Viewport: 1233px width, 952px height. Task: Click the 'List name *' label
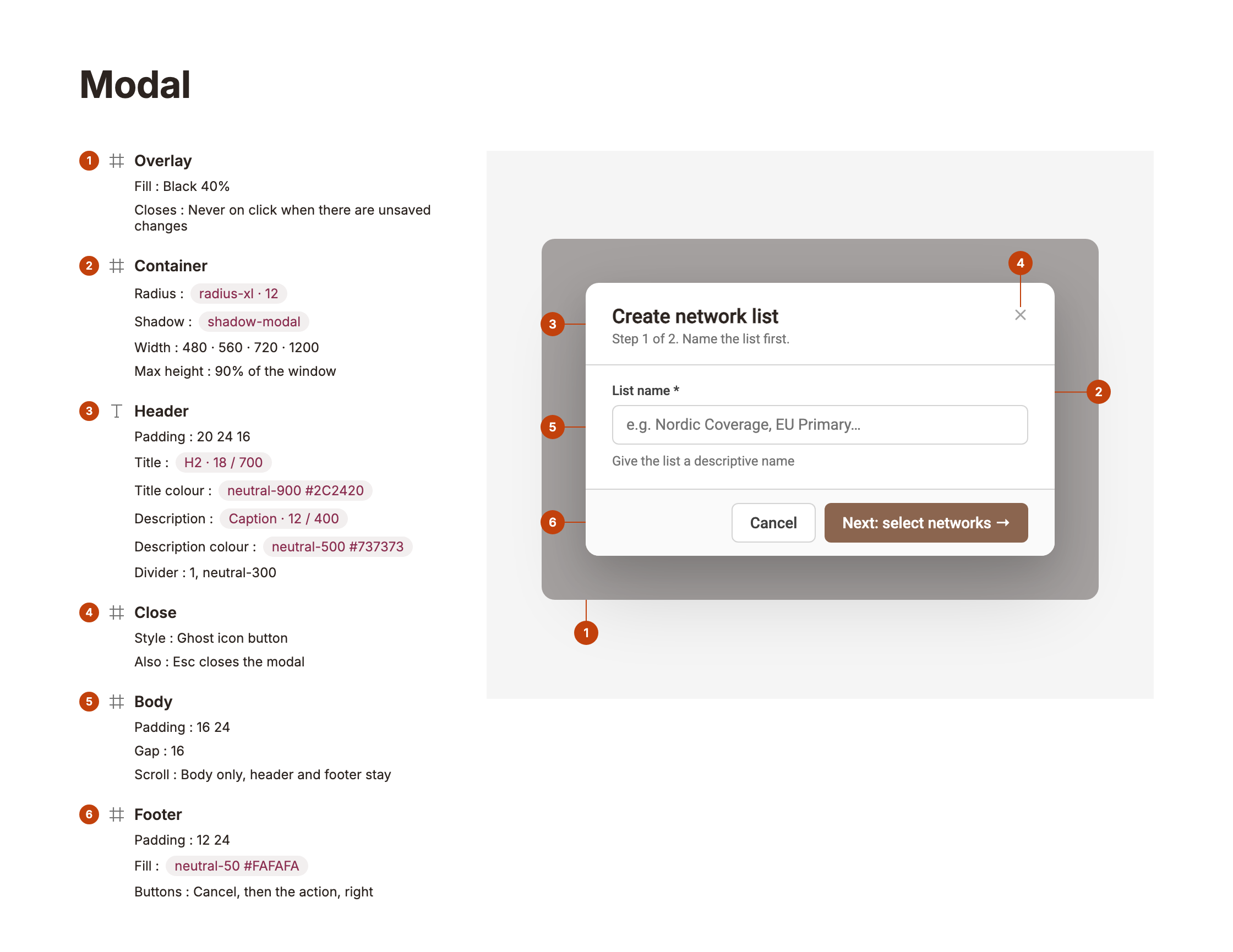pos(645,391)
